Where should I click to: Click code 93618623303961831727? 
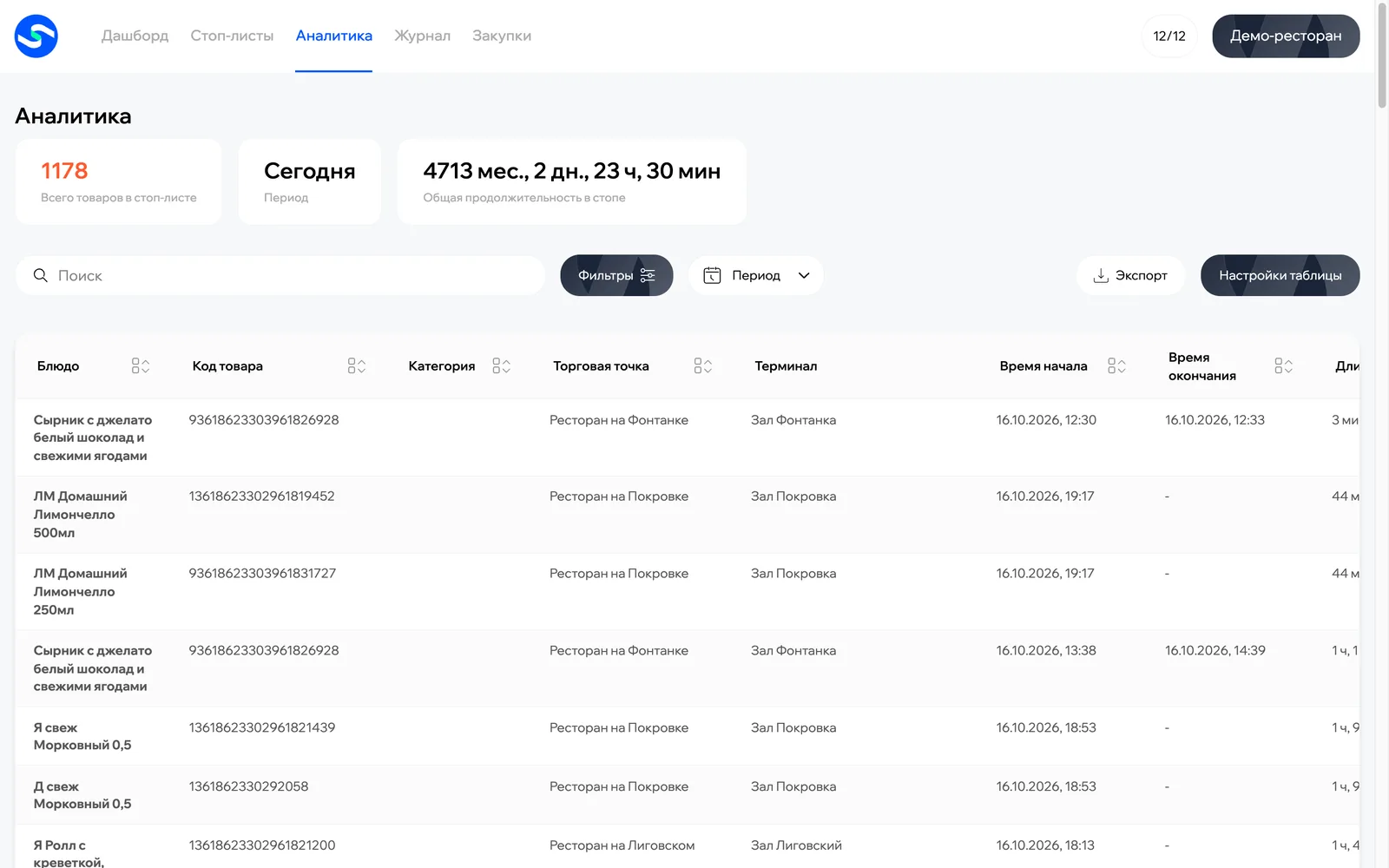click(262, 573)
